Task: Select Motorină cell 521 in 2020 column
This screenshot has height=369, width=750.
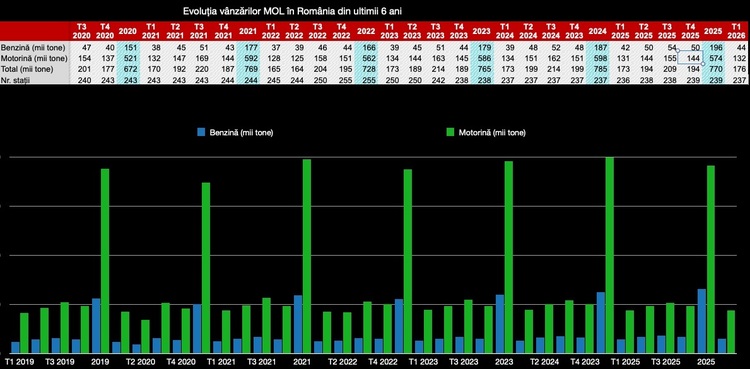Action: tap(130, 58)
